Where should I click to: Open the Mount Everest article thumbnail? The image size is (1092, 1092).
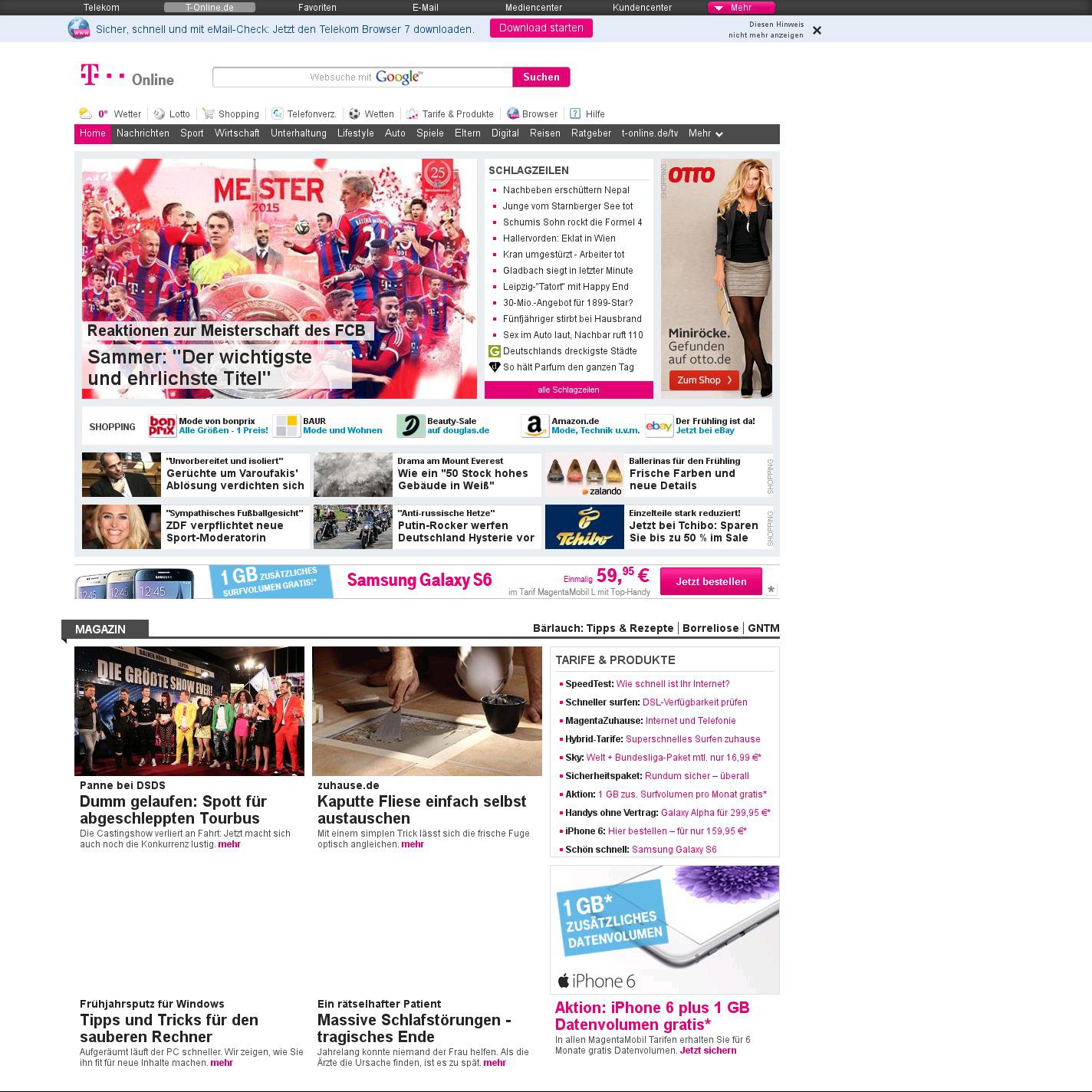pyautogui.click(x=353, y=475)
